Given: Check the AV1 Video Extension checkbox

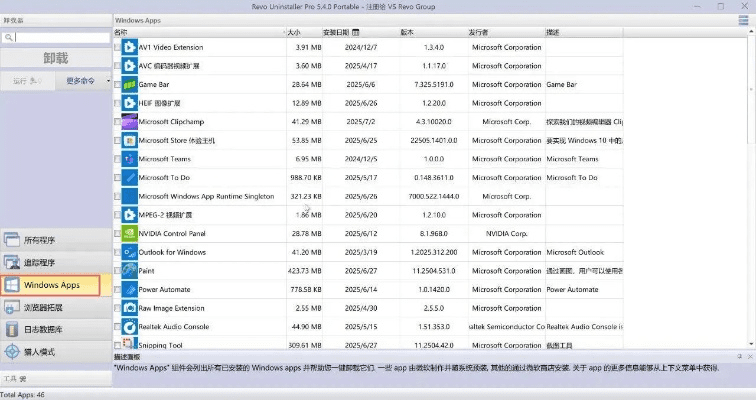Looking at the screenshot, I should tap(117, 47).
